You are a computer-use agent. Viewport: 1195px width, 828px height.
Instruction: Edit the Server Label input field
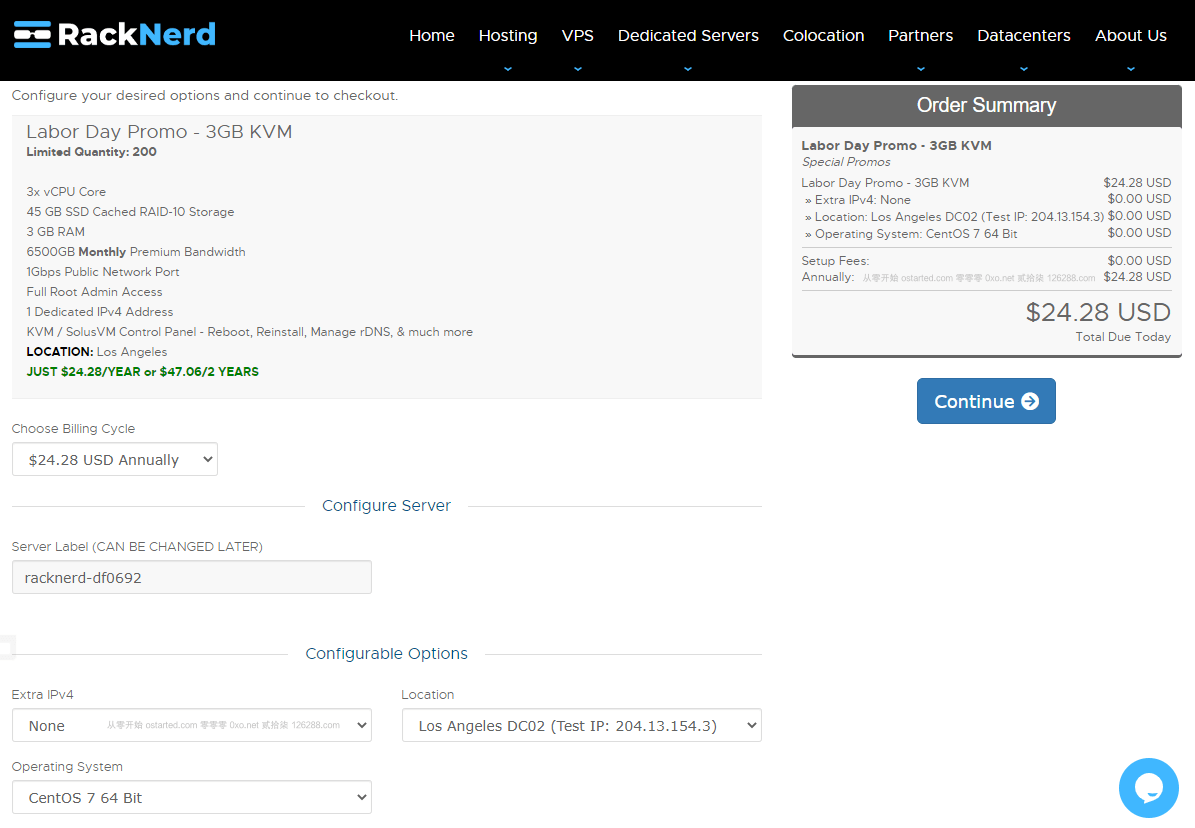(x=192, y=577)
